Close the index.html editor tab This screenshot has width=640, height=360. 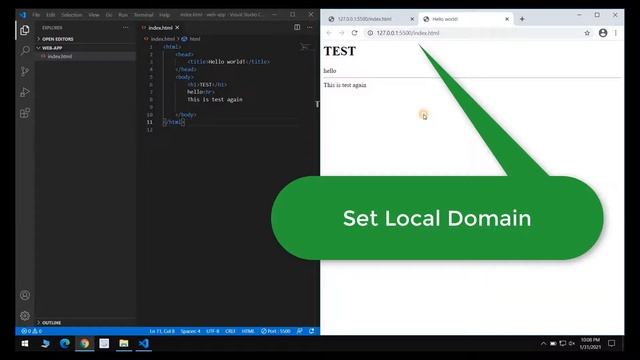(177, 27)
